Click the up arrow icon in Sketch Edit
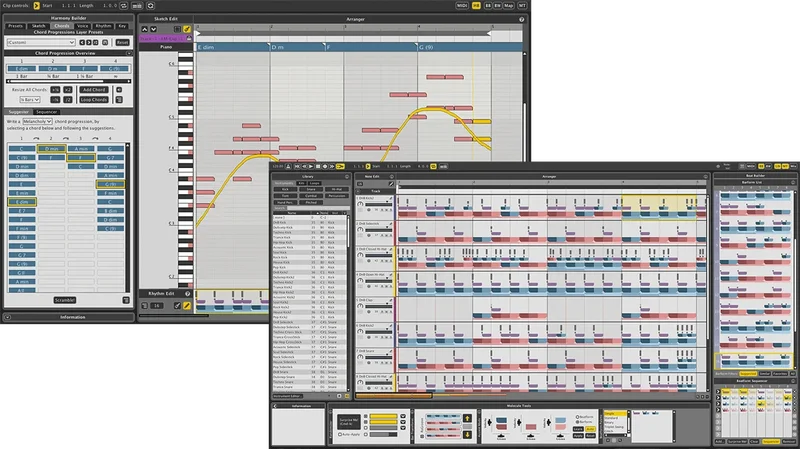 (145, 29)
